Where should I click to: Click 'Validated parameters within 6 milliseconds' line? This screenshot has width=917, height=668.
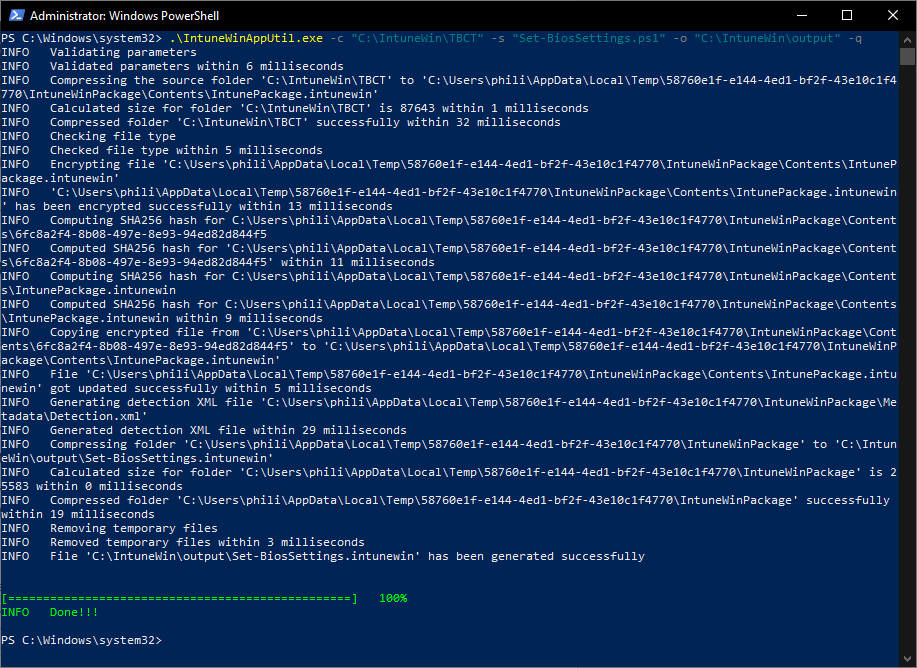[x=173, y=67]
